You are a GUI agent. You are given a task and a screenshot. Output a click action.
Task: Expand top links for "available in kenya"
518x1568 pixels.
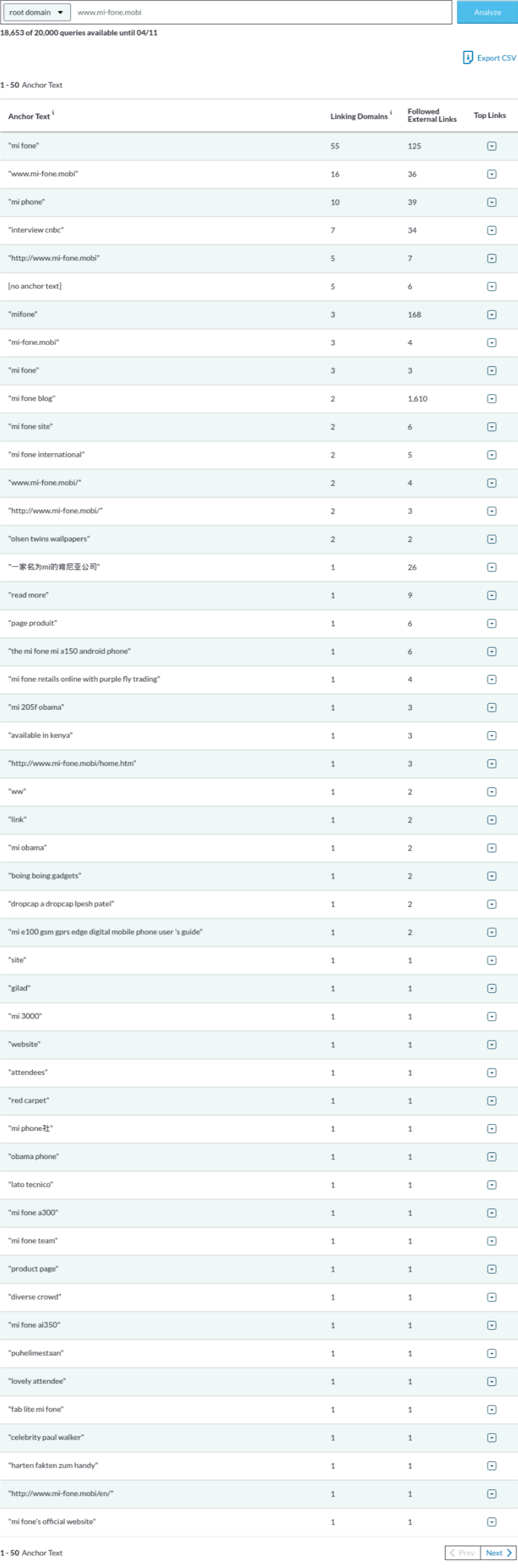tap(491, 736)
